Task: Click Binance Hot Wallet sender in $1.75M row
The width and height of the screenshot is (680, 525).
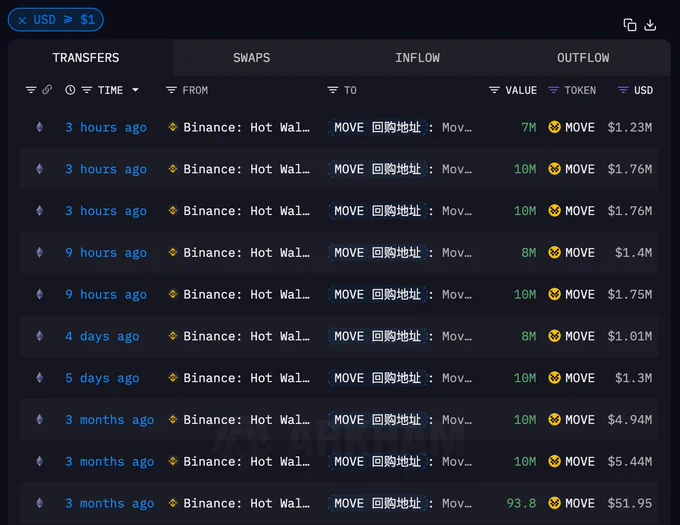Action: coord(246,295)
